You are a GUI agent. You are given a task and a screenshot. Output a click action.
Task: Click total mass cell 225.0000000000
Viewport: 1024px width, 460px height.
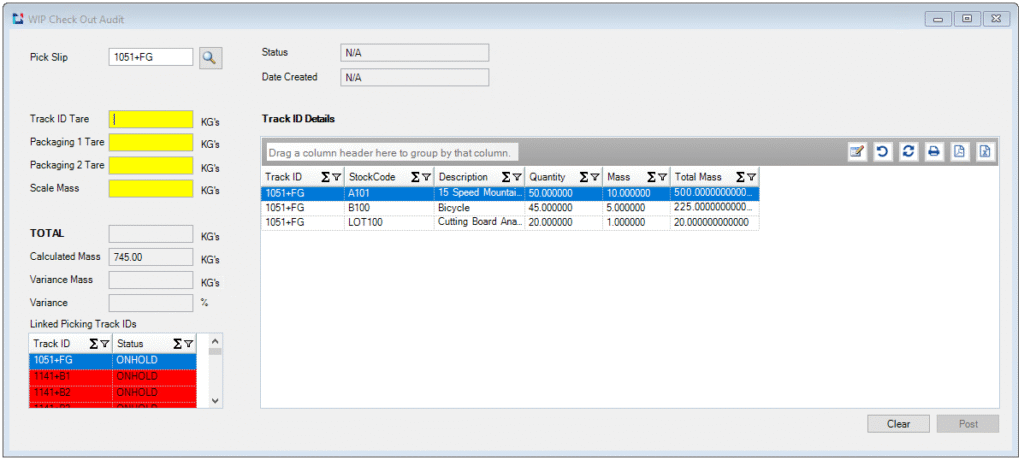[x=714, y=208]
